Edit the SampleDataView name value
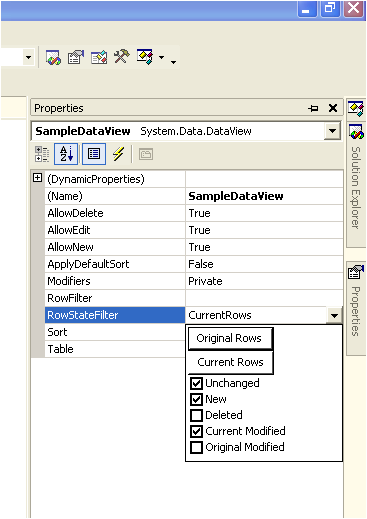 click(x=264, y=196)
